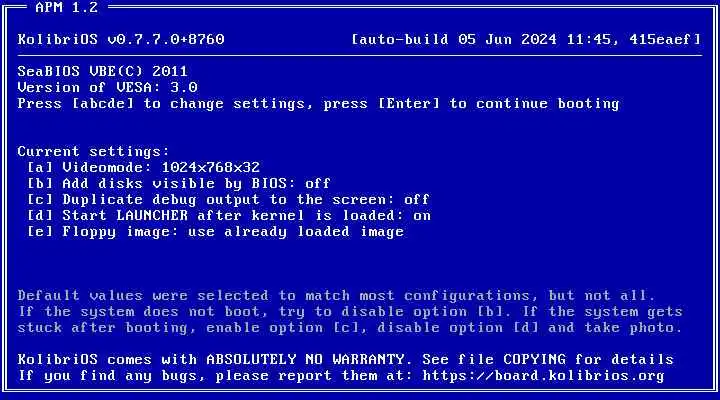Click the [abcde] key hint
The width and height of the screenshot is (720, 400).
click(103, 103)
